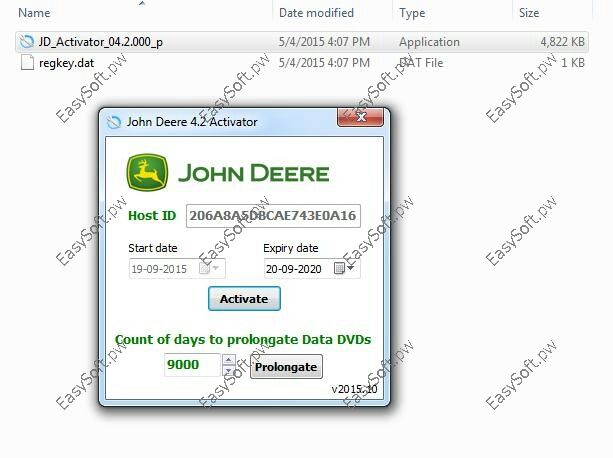The image size is (613, 458).
Task: Click the regkey.dat date modified cell
Action: pos(324,63)
